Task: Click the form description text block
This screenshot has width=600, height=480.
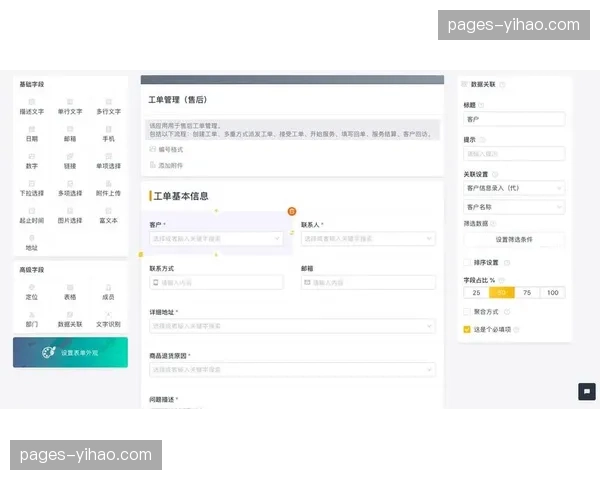Action: 292,130
